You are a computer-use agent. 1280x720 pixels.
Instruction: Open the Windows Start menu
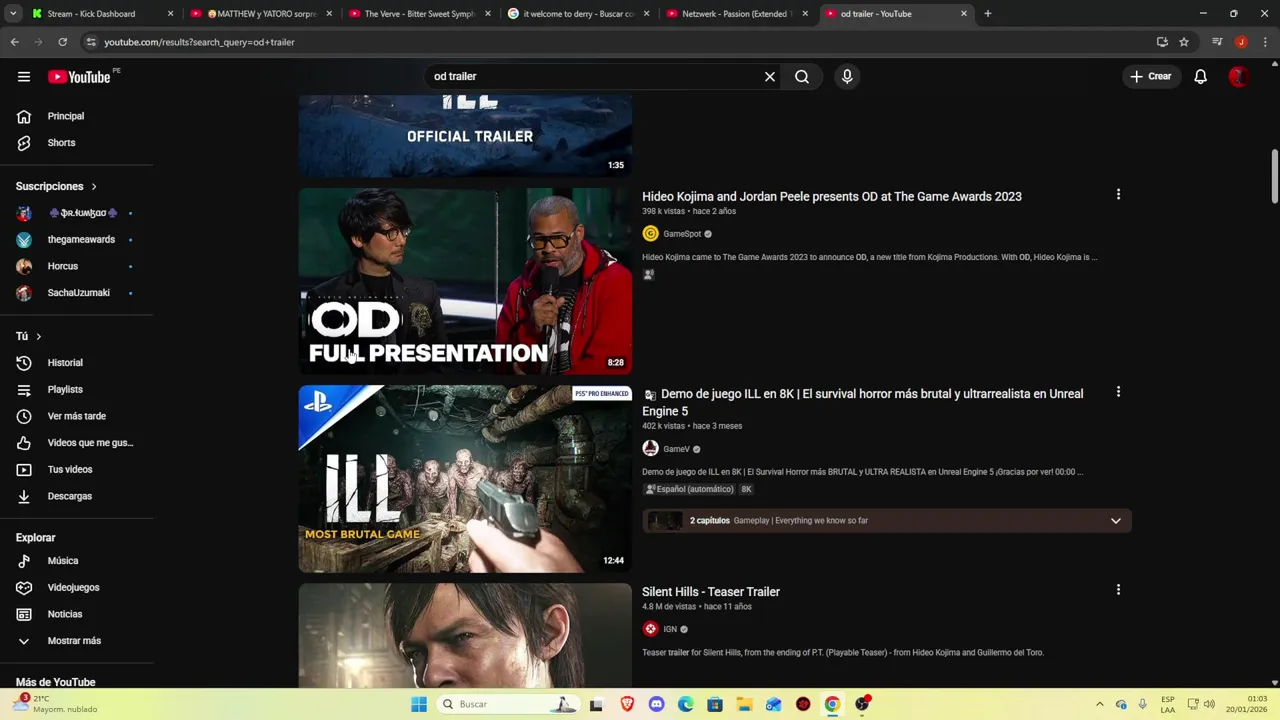[419, 704]
